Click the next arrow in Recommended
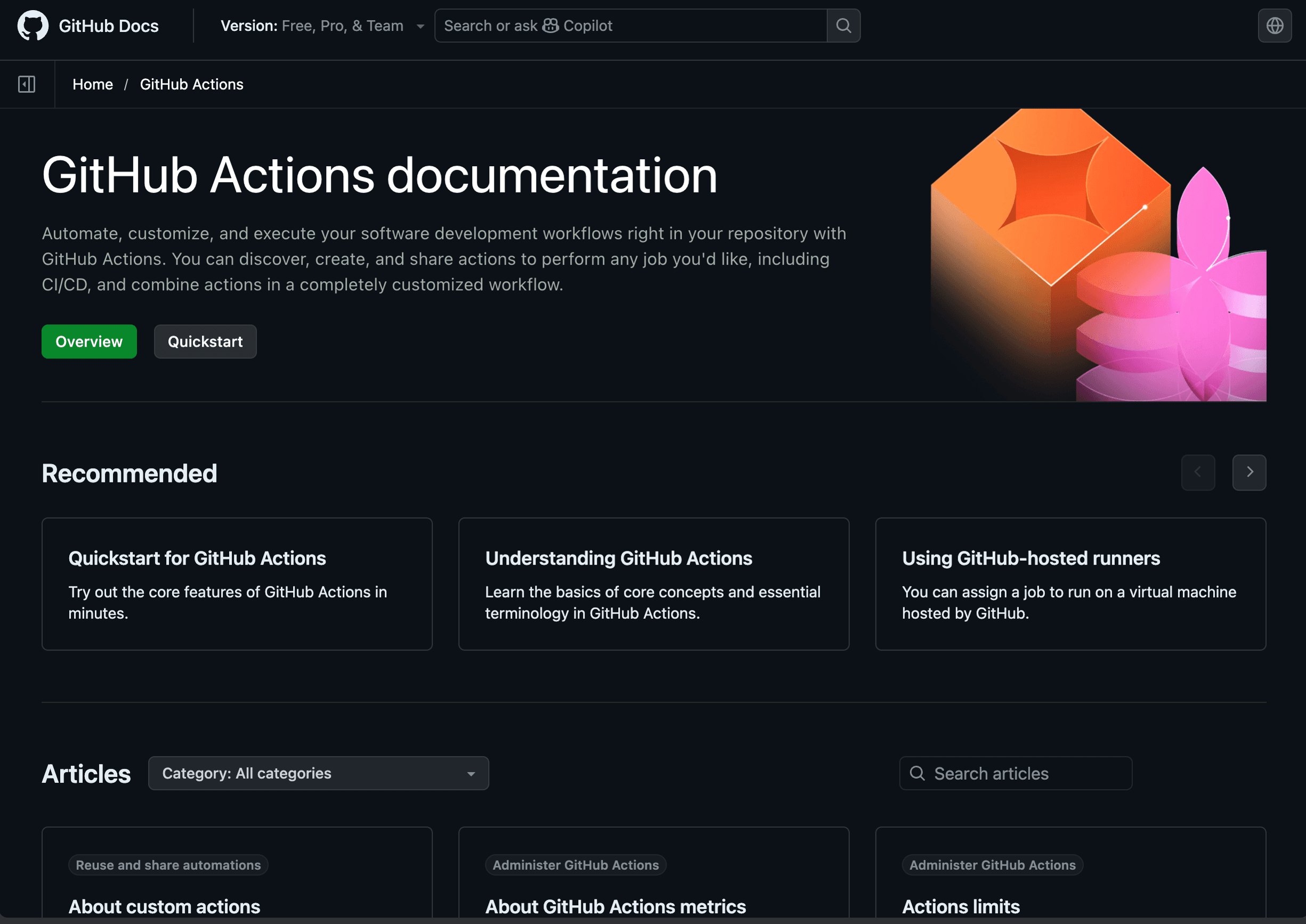Image resolution: width=1306 pixels, height=924 pixels. [1249, 472]
